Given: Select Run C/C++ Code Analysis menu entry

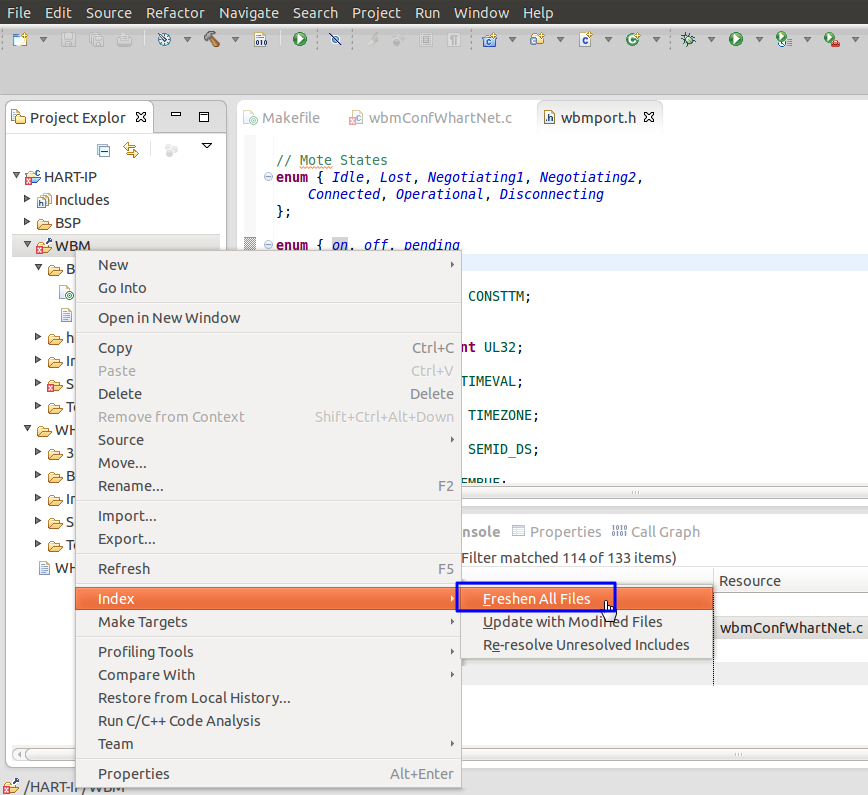Looking at the screenshot, I should click(178, 721).
